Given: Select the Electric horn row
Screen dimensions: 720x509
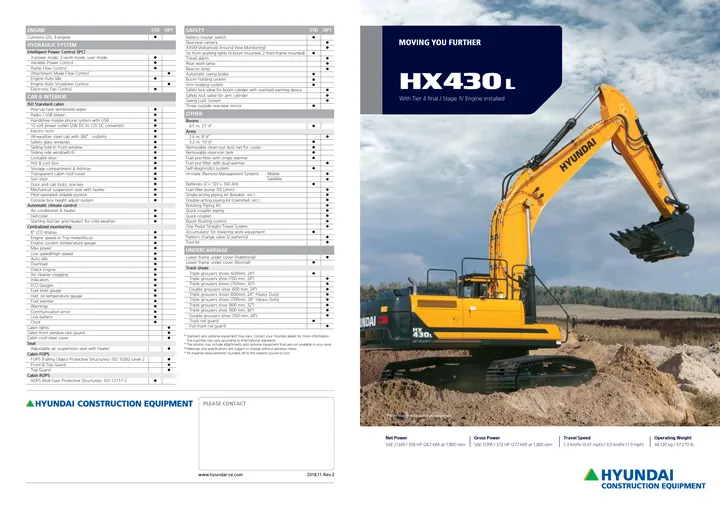Looking at the screenshot, I should click(101, 131).
